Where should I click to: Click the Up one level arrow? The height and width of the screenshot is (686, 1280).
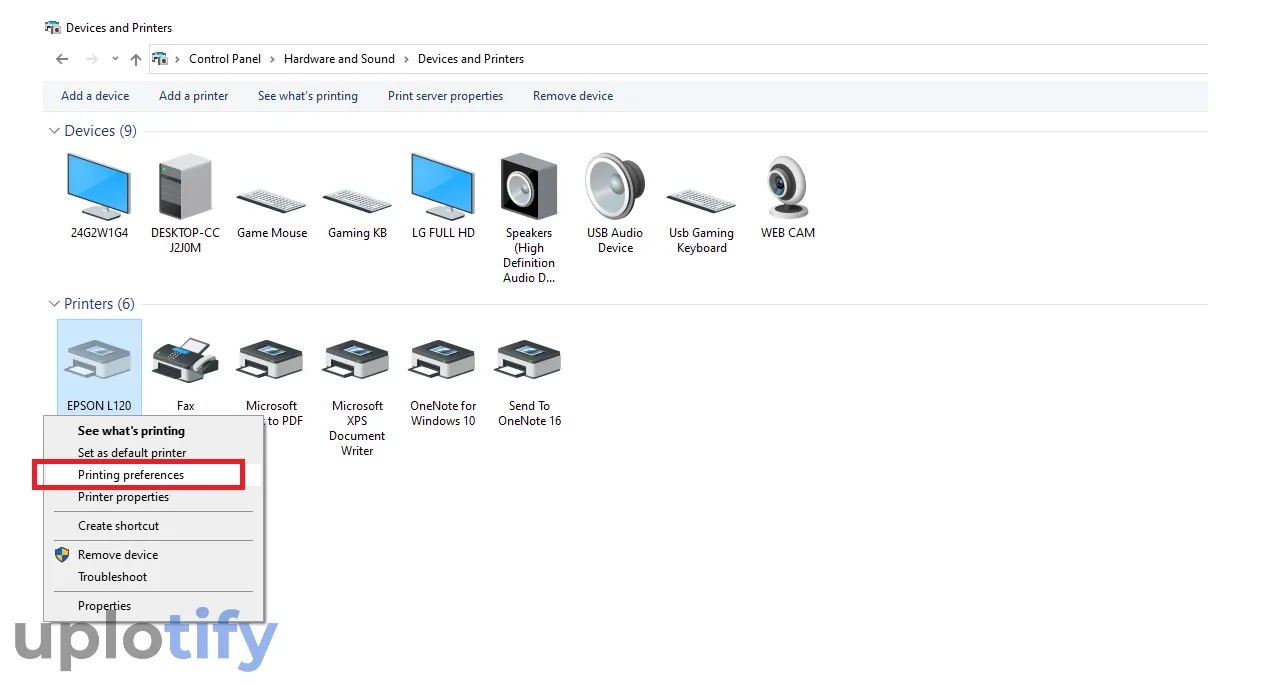(136, 59)
